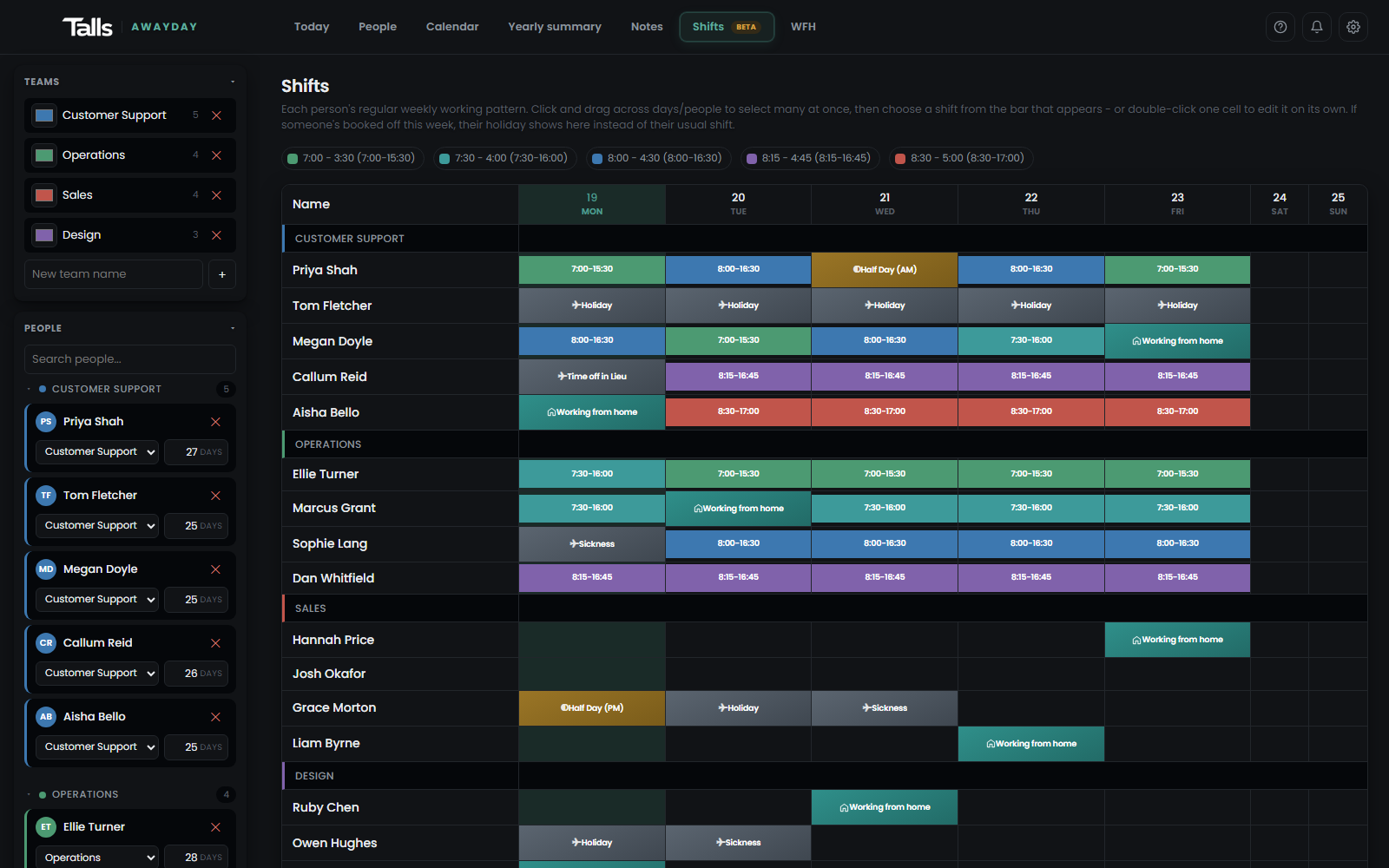Remove the Customer Support team with X
1389x868 pixels.
[217, 115]
